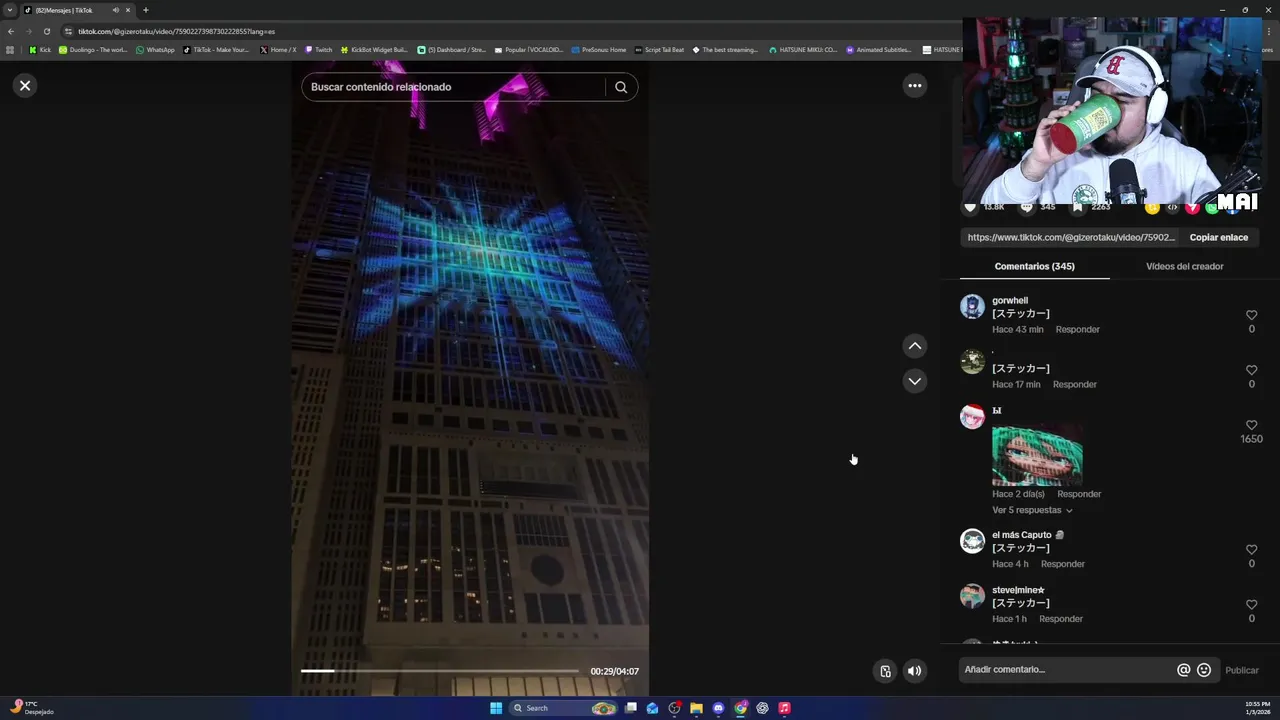Mute the video with the speaker icon

coord(914,671)
